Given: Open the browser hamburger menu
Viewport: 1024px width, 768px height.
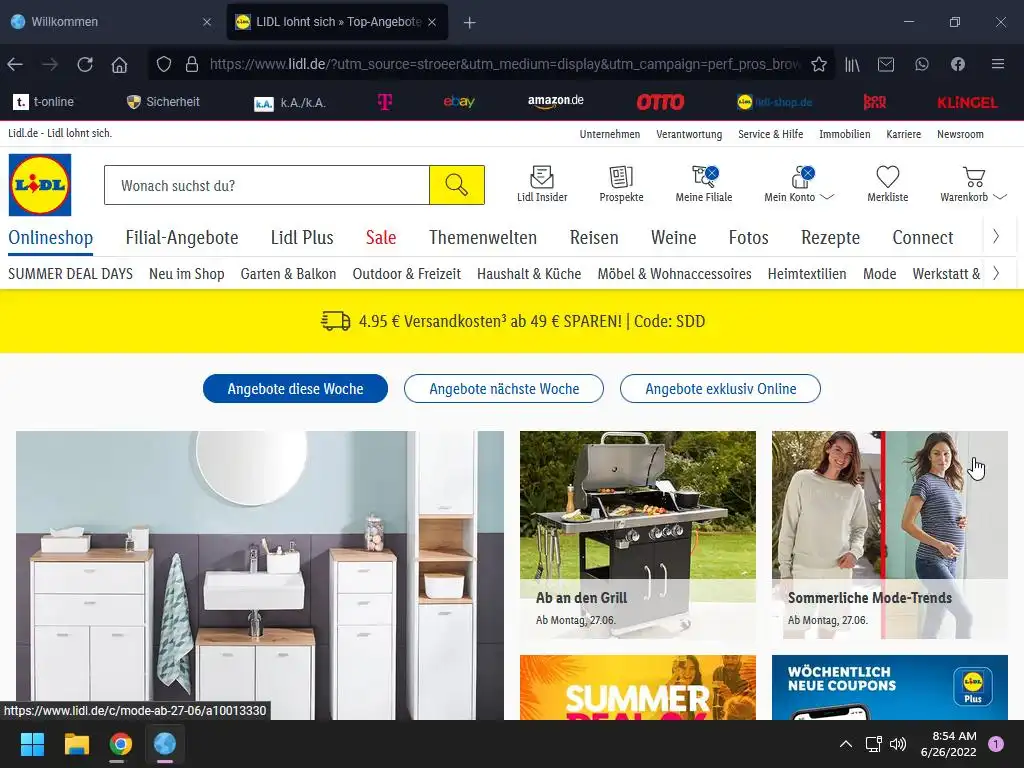Looking at the screenshot, I should [997, 64].
